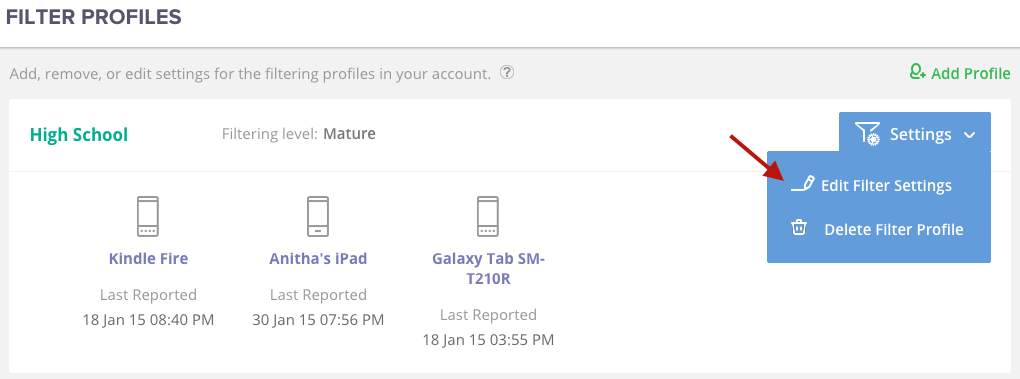Select the 18 Jan 15 03:55 PM timestamp

click(x=488, y=339)
